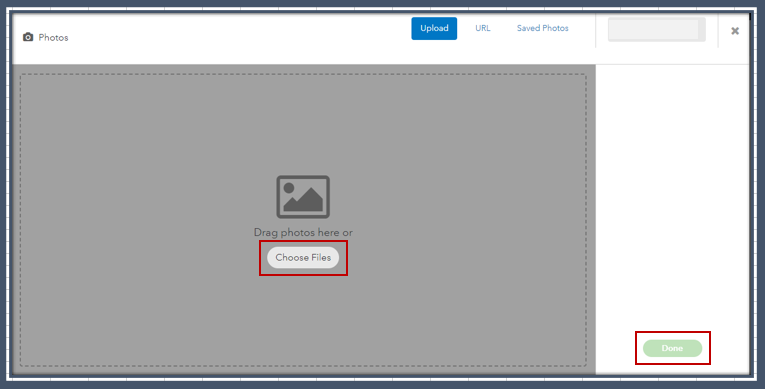Click the "Drag photos here or" text

(303, 232)
